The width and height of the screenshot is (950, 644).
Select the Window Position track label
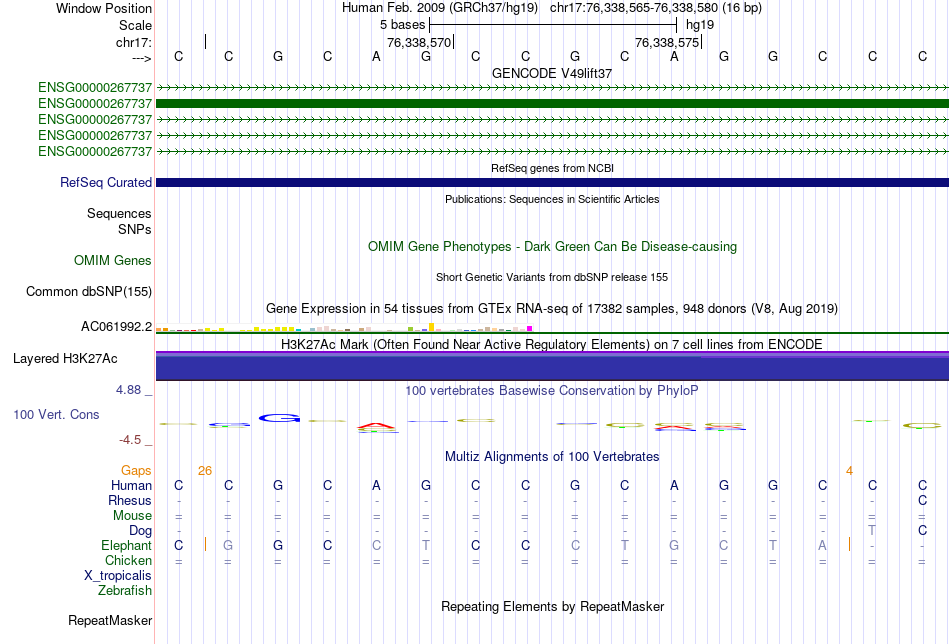(104, 8)
